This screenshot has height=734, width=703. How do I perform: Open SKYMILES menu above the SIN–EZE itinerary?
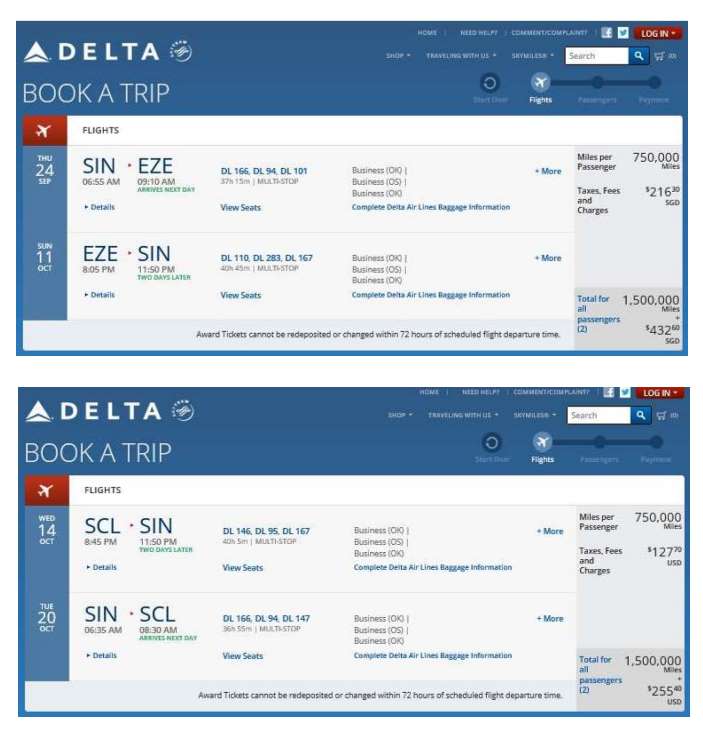tap(534, 56)
